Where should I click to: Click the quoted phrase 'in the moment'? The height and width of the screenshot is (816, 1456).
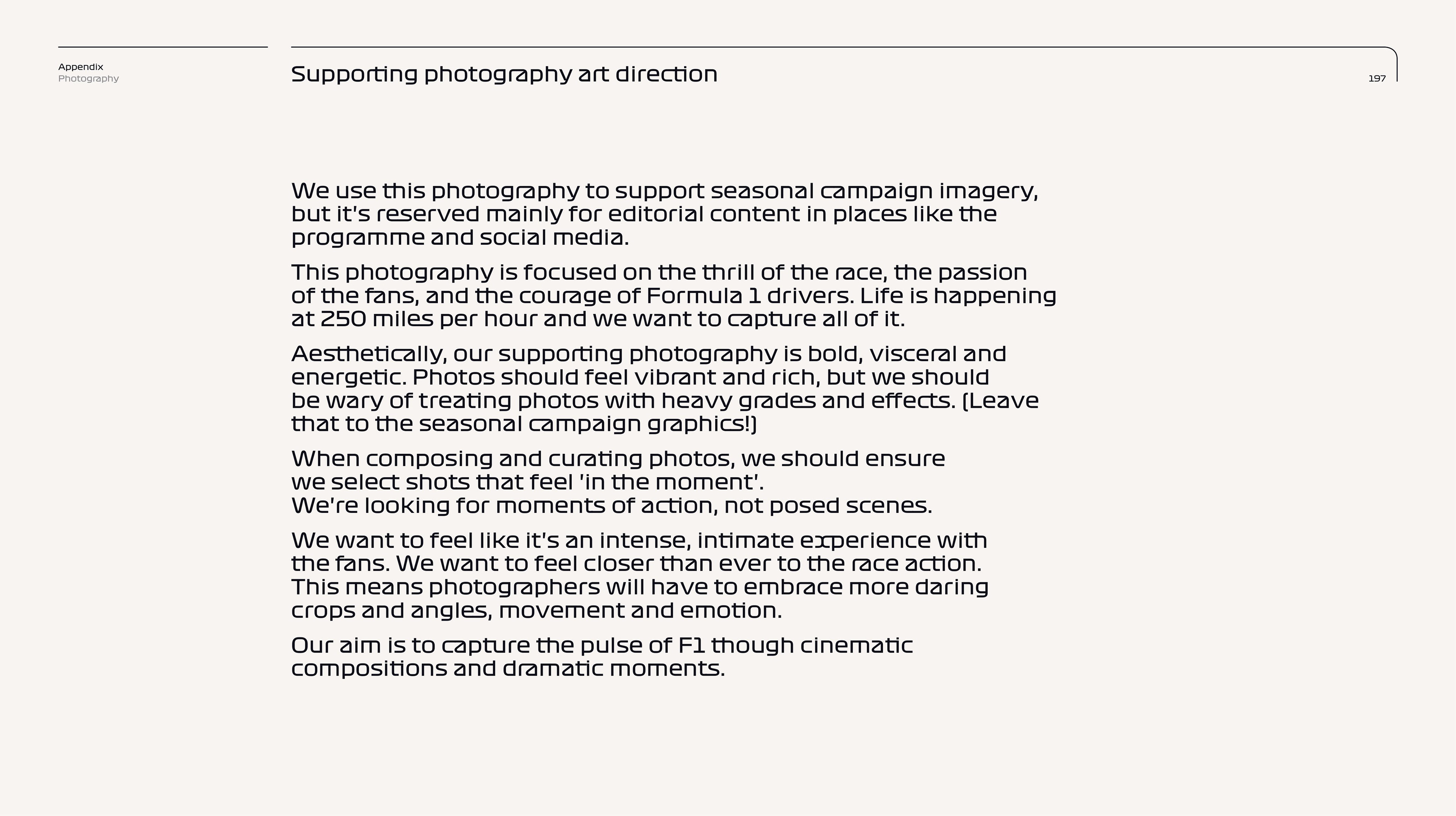click(x=670, y=482)
